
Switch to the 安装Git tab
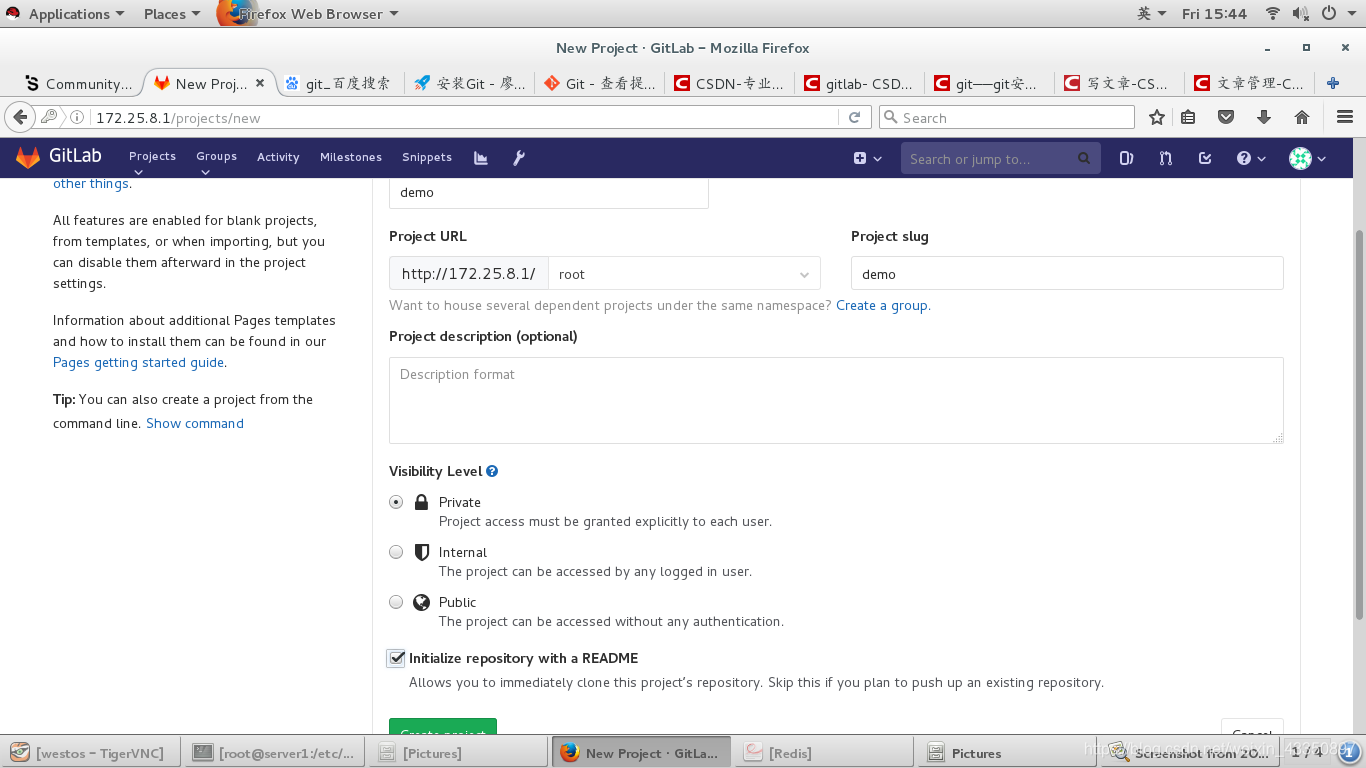tap(469, 83)
